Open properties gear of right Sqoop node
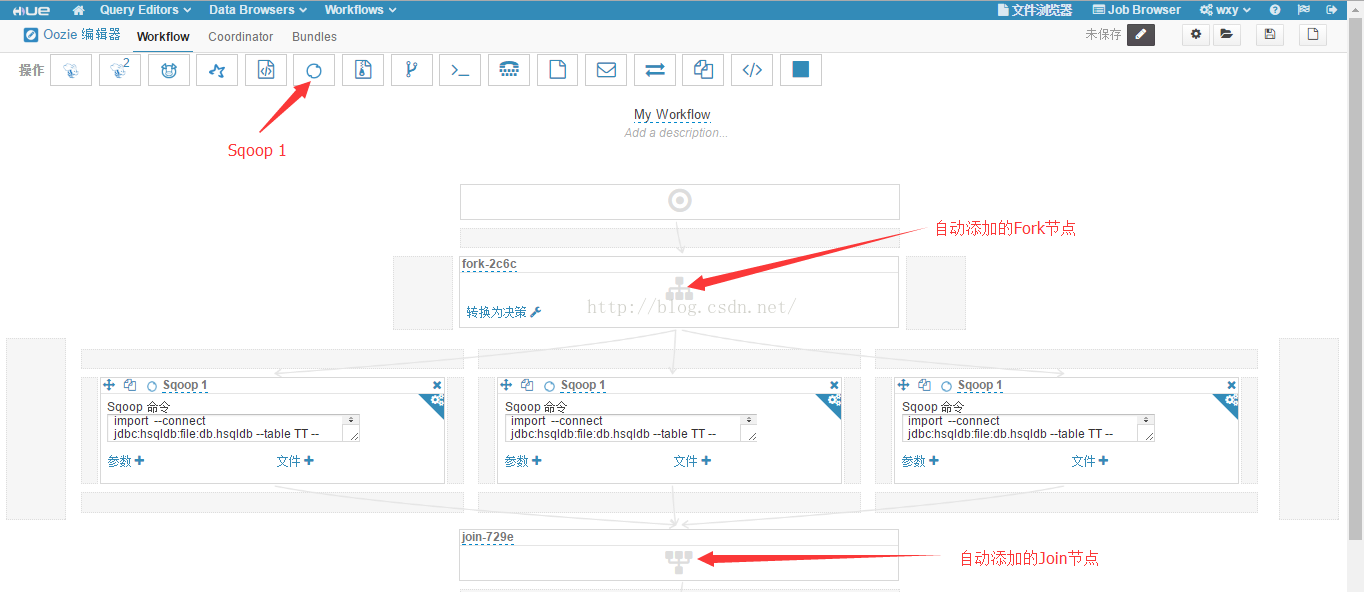The width and height of the screenshot is (1364, 592). click(1230, 402)
